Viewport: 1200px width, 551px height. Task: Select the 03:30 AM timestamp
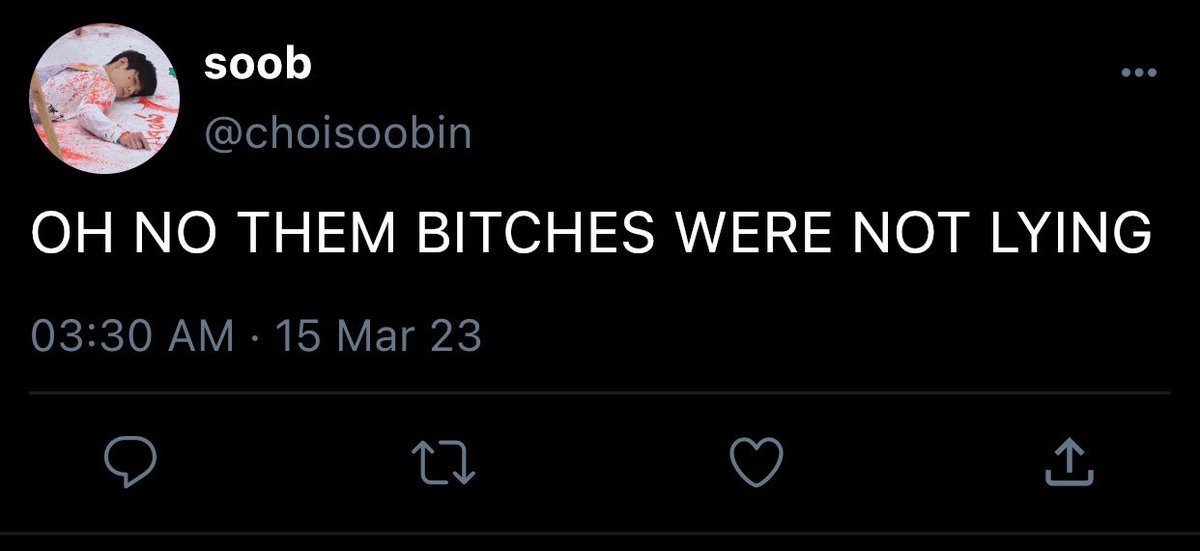(131, 336)
